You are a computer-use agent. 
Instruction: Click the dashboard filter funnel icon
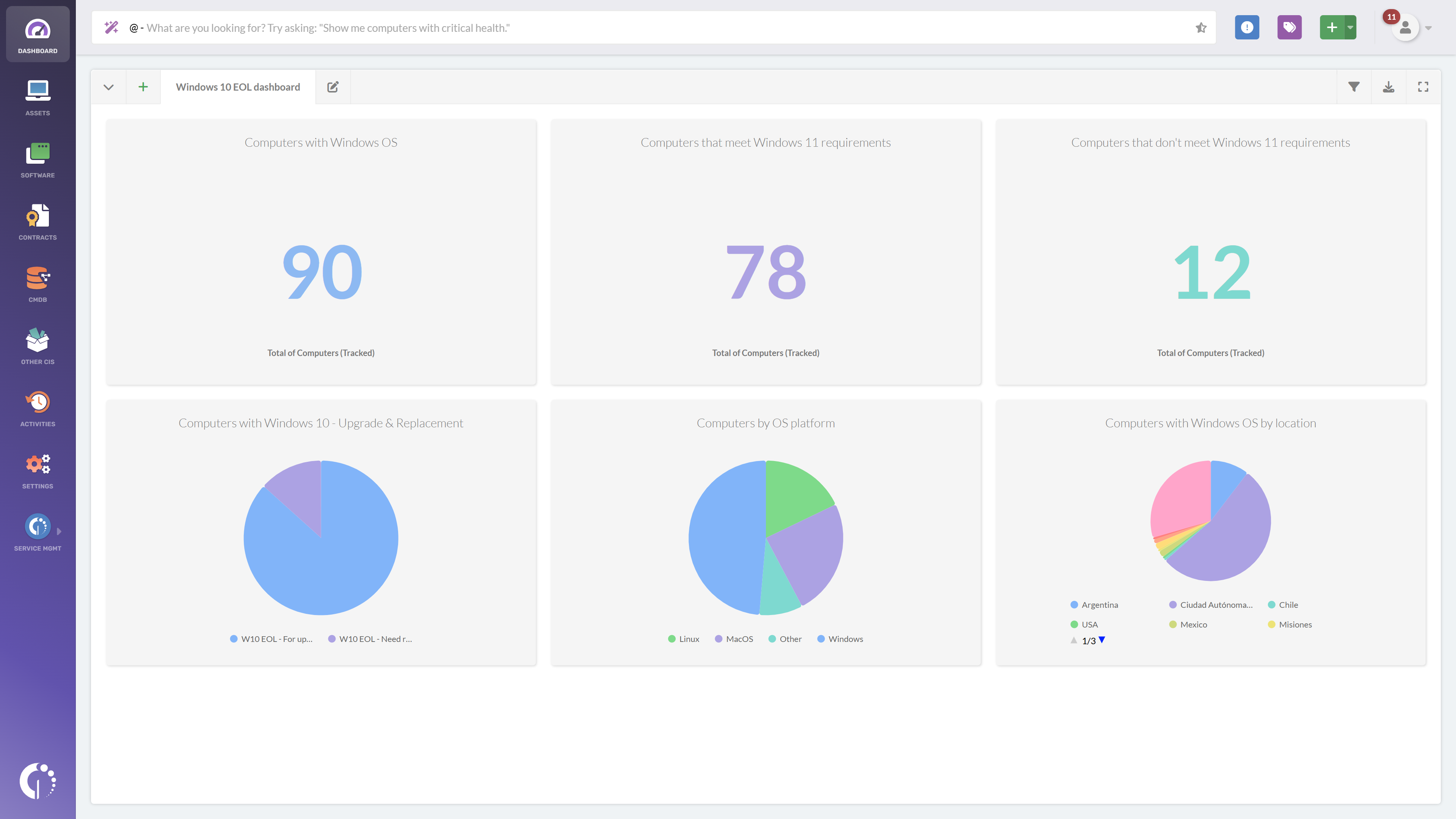[x=1354, y=87]
